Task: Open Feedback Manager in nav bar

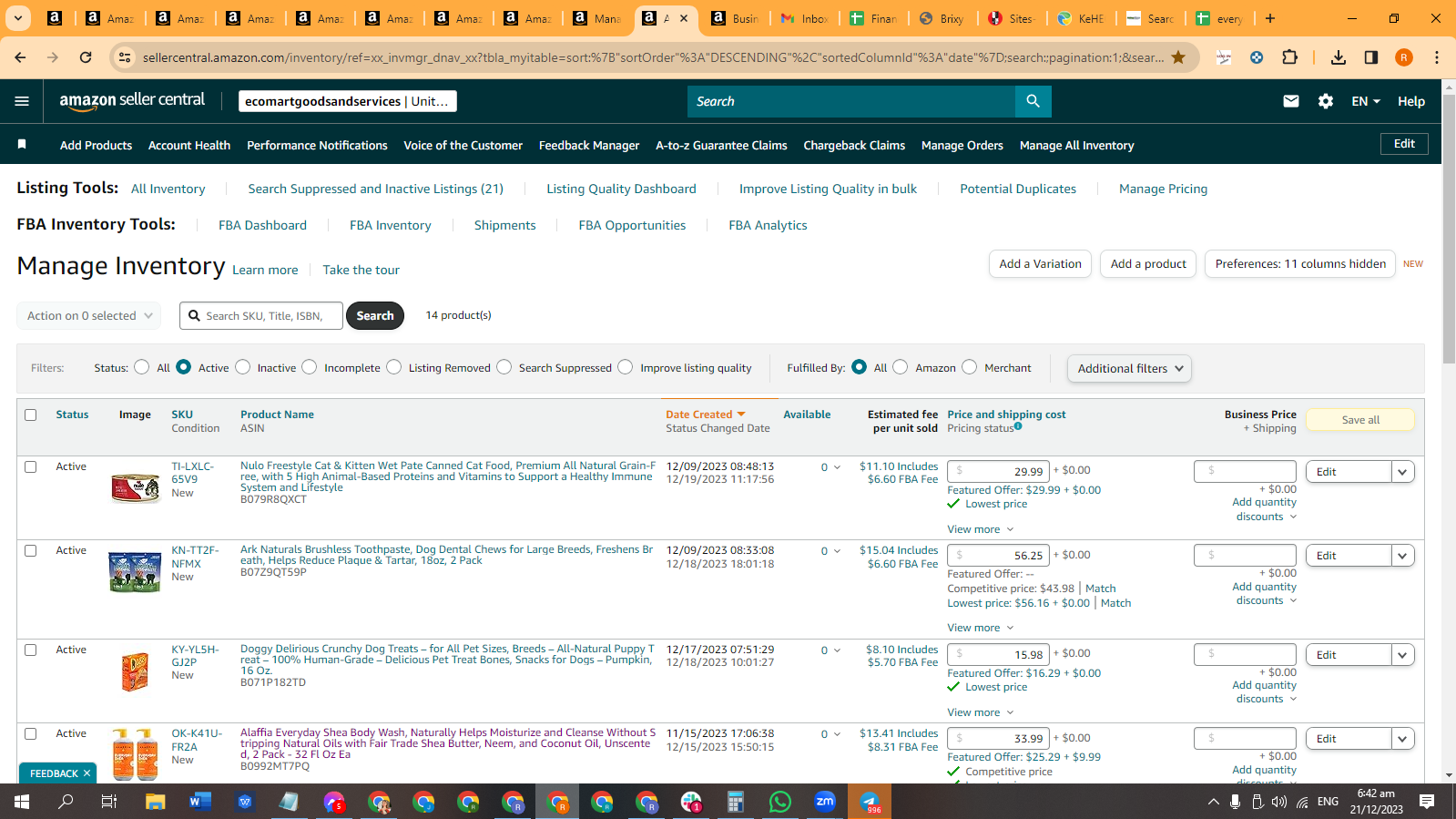Action: click(x=589, y=145)
